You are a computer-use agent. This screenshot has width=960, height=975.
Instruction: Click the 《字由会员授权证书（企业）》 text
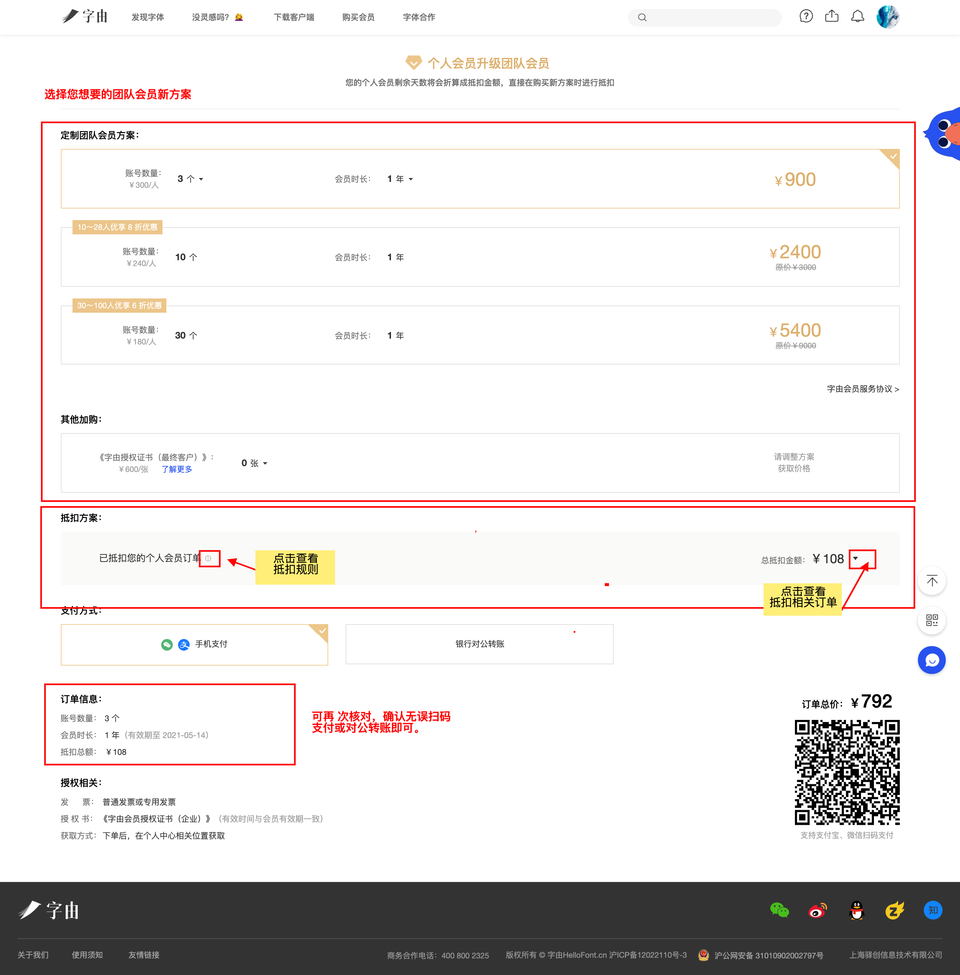pyautogui.click(x=157, y=819)
